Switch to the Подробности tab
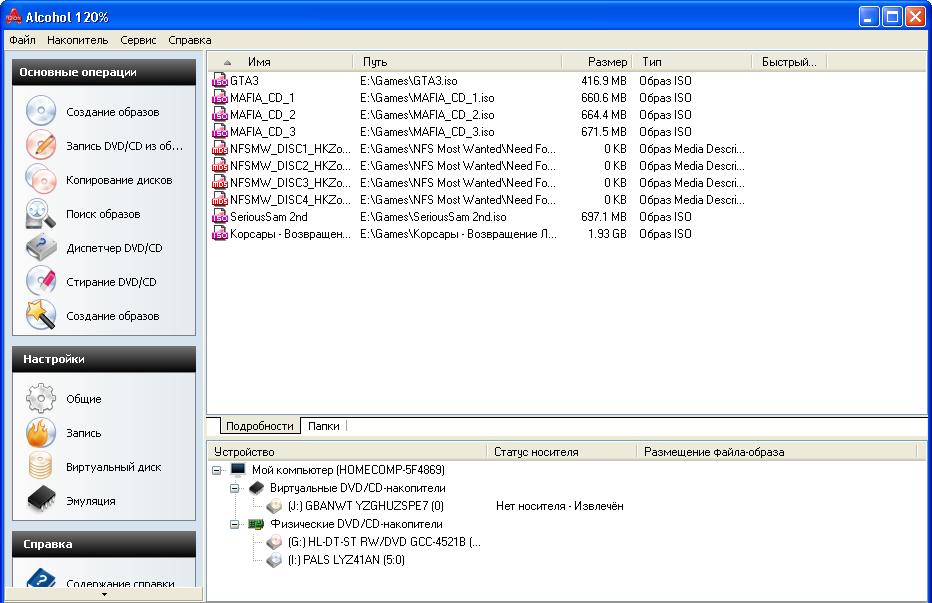The width and height of the screenshot is (932, 603). 260,426
